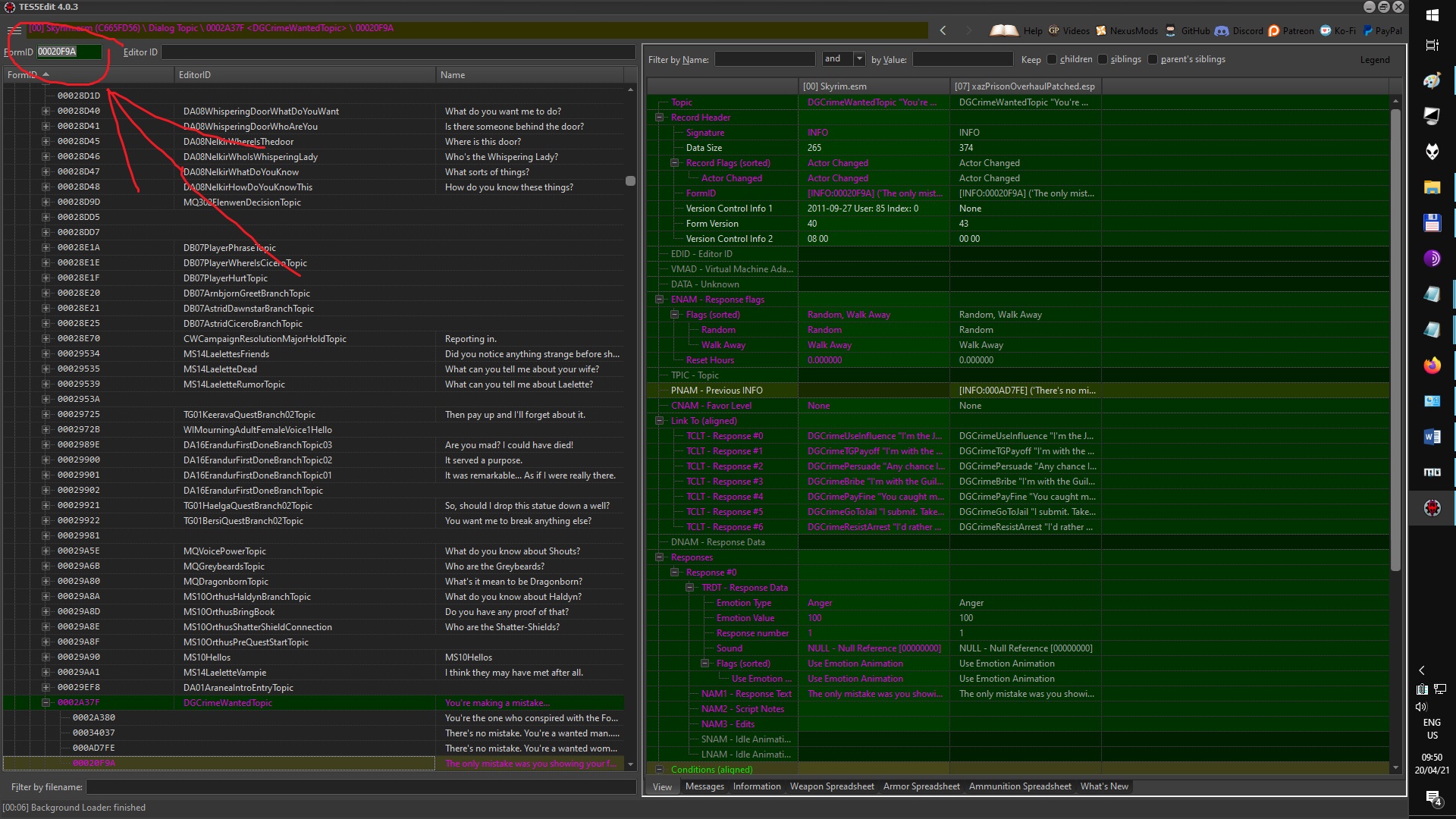
Task: Sort by Name column header
Action: tap(530, 74)
